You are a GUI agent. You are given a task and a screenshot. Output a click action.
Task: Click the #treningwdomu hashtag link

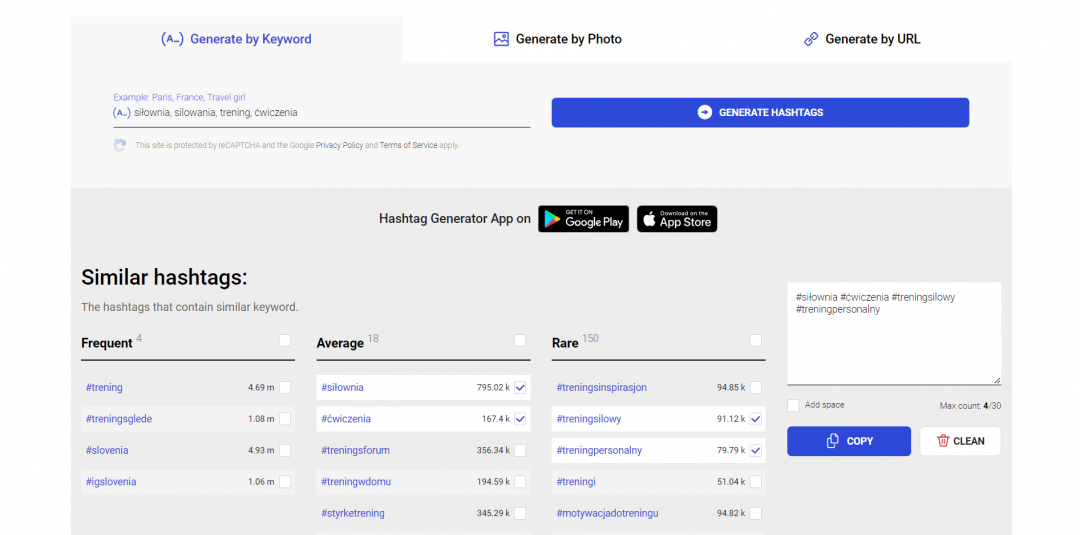(356, 482)
